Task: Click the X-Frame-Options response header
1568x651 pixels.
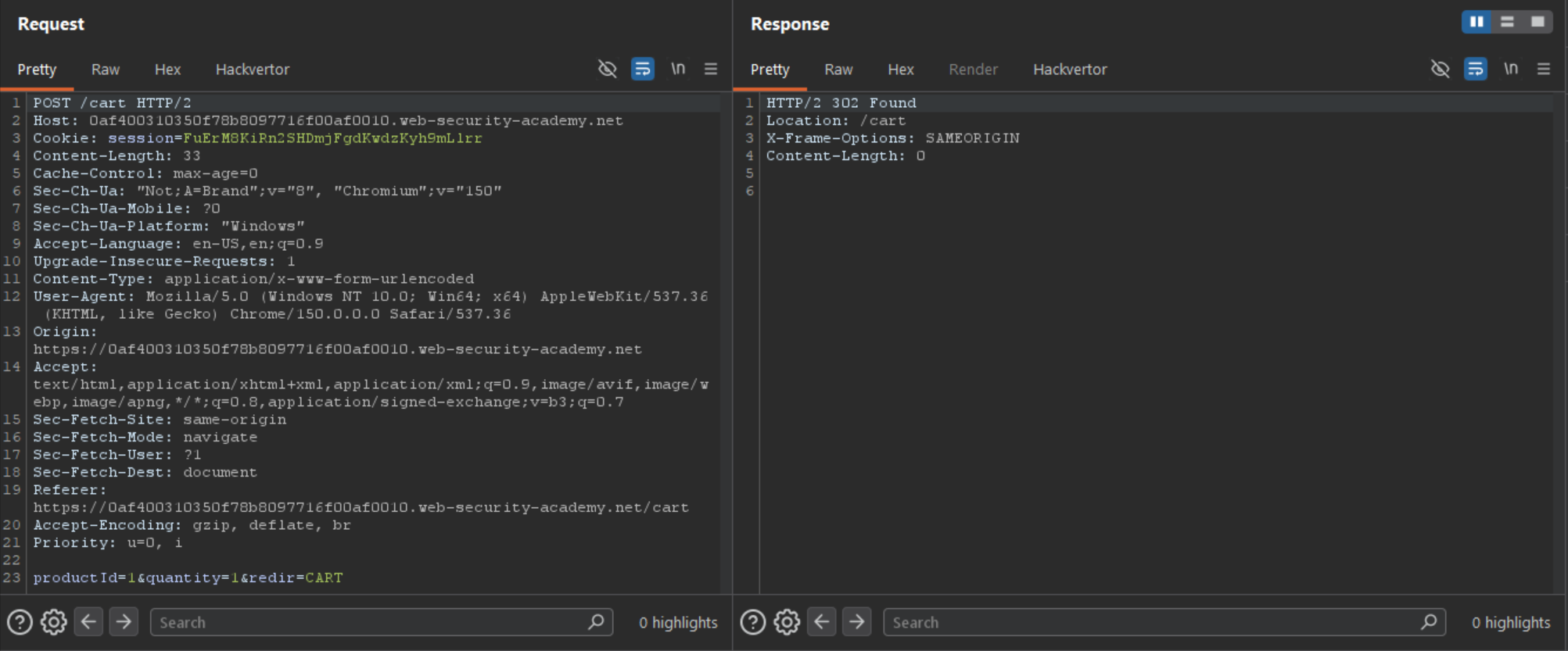Action: click(x=892, y=138)
